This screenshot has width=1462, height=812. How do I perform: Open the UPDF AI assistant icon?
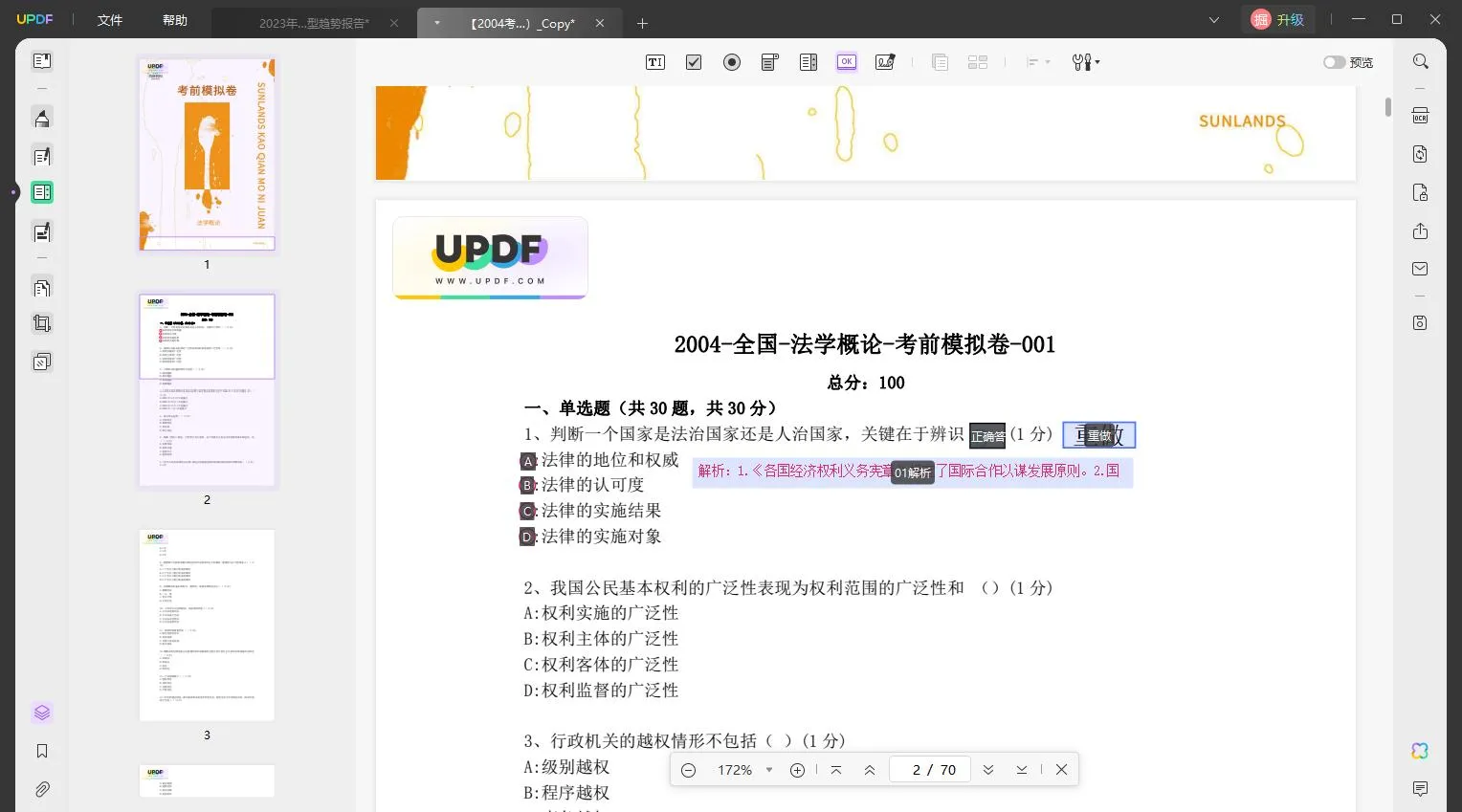(1421, 751)
